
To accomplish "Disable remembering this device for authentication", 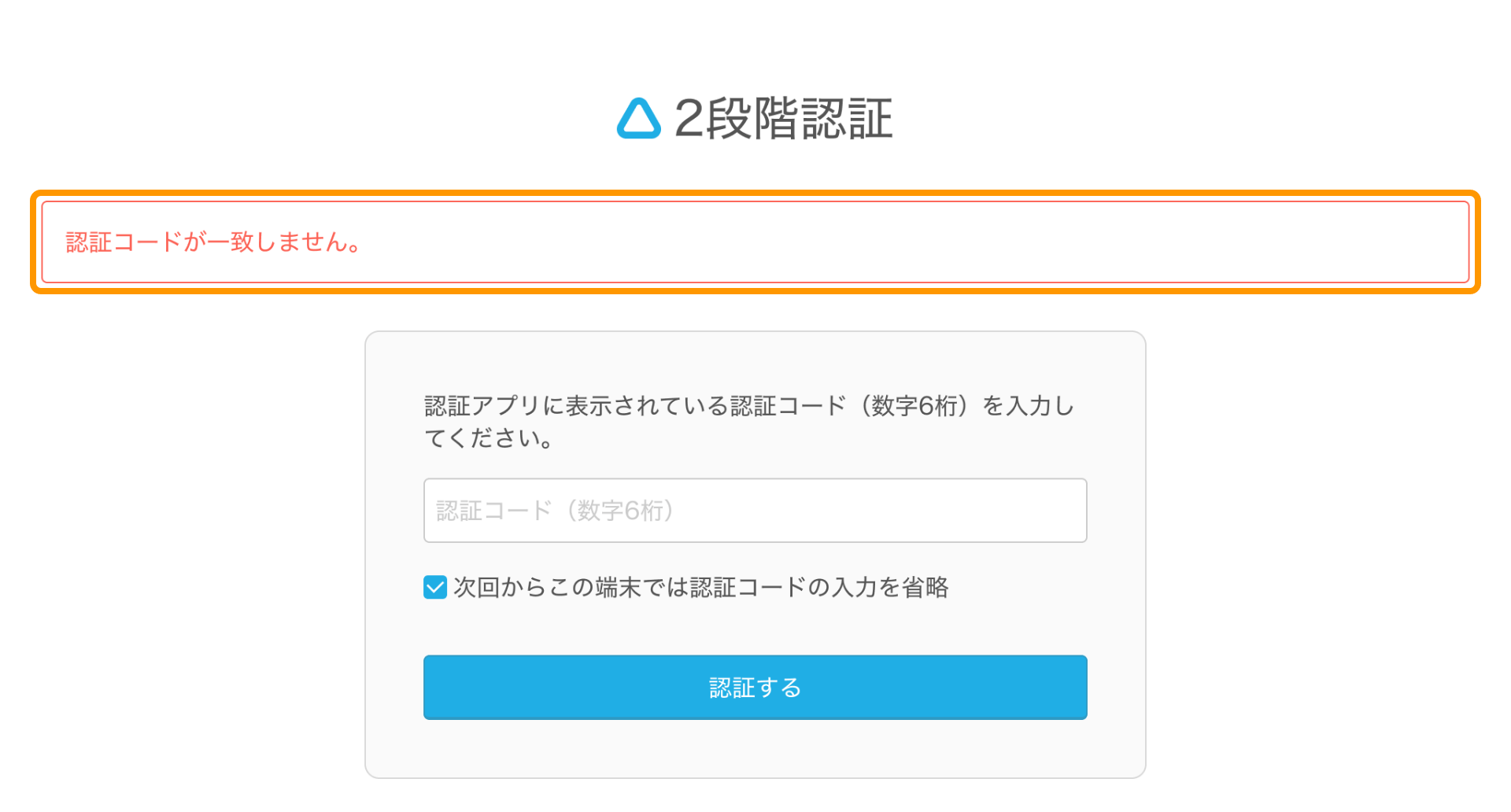I will 435,586.
